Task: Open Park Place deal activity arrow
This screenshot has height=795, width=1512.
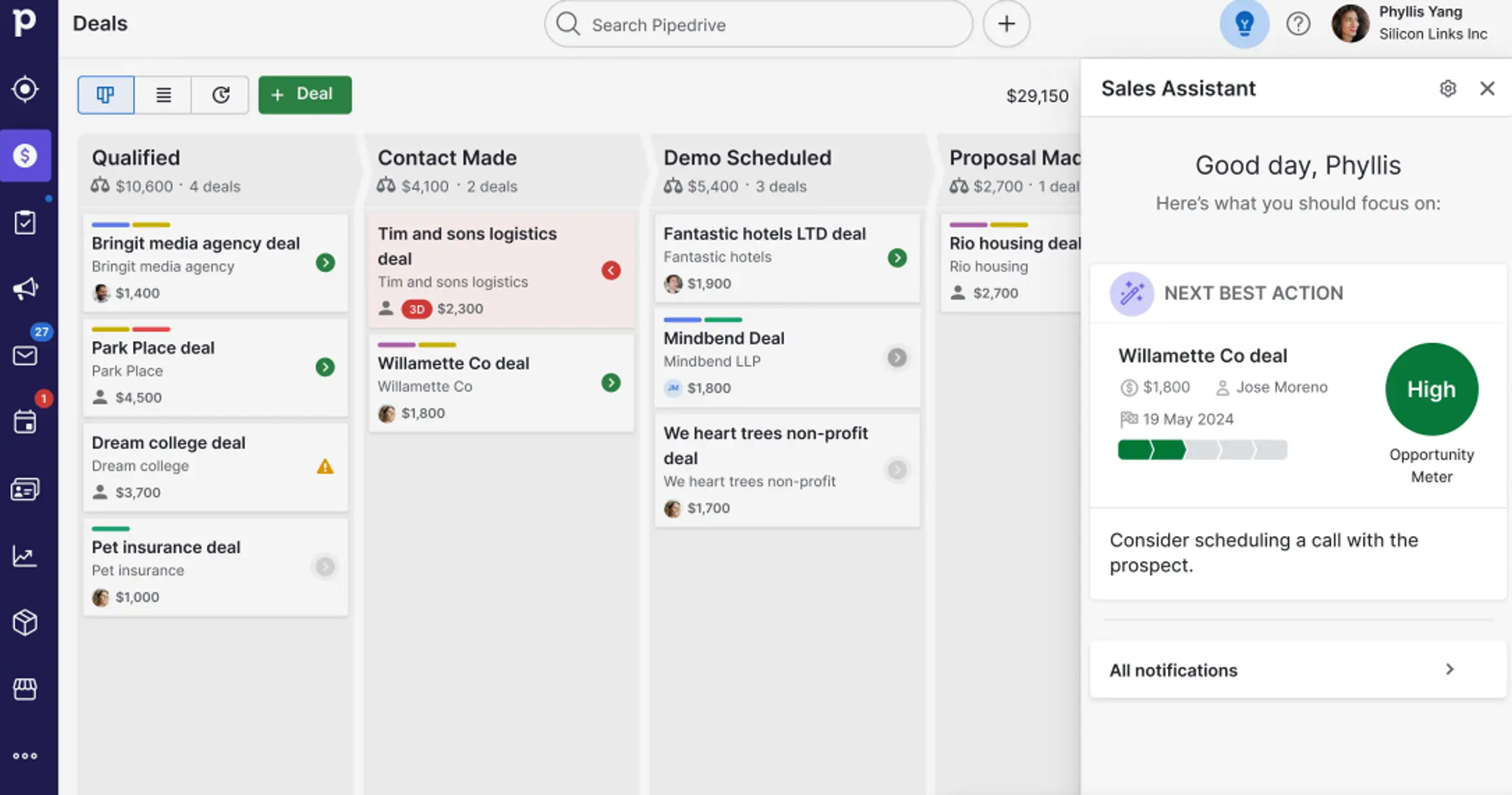Action: (325, 367)
